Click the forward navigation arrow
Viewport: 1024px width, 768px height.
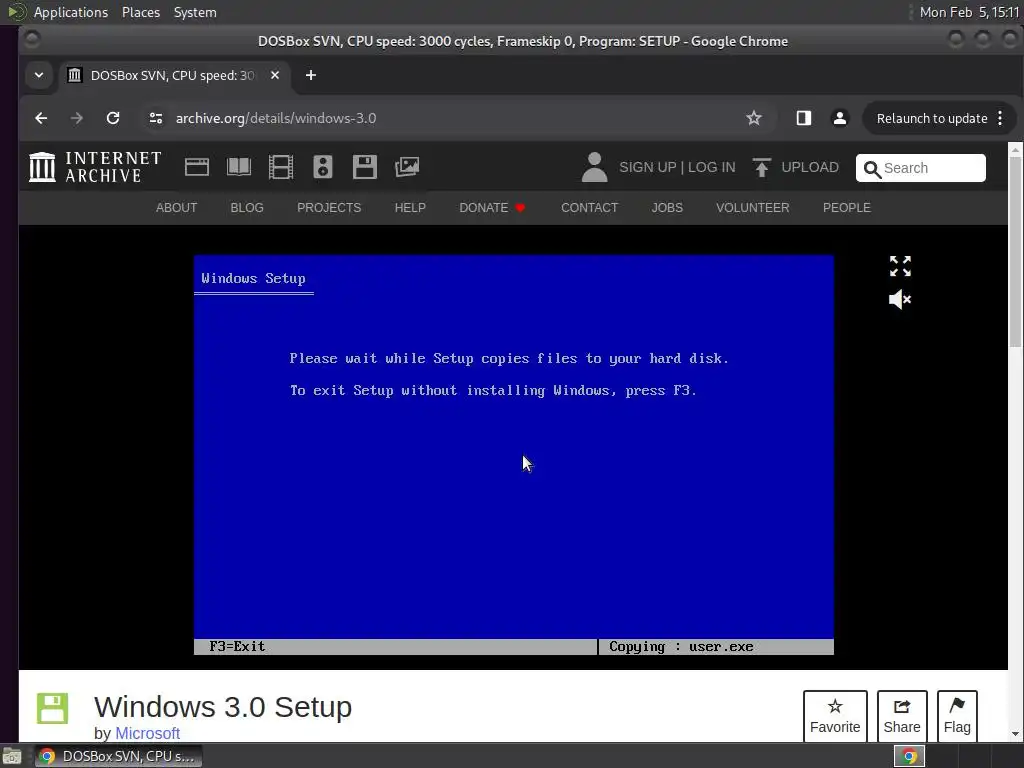click(76, 118)
